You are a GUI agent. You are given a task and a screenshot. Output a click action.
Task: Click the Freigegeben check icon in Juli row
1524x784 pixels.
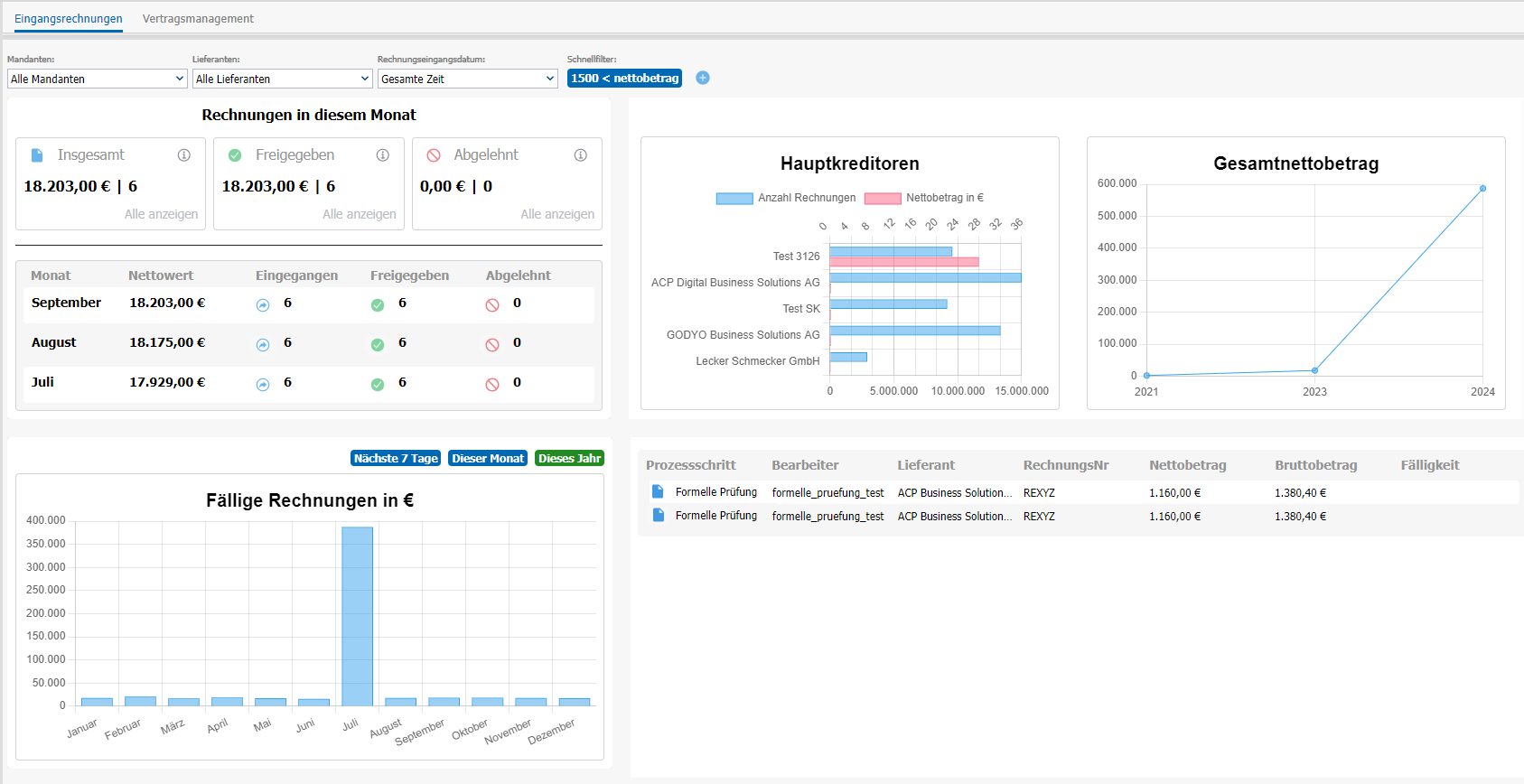[378, 385]
